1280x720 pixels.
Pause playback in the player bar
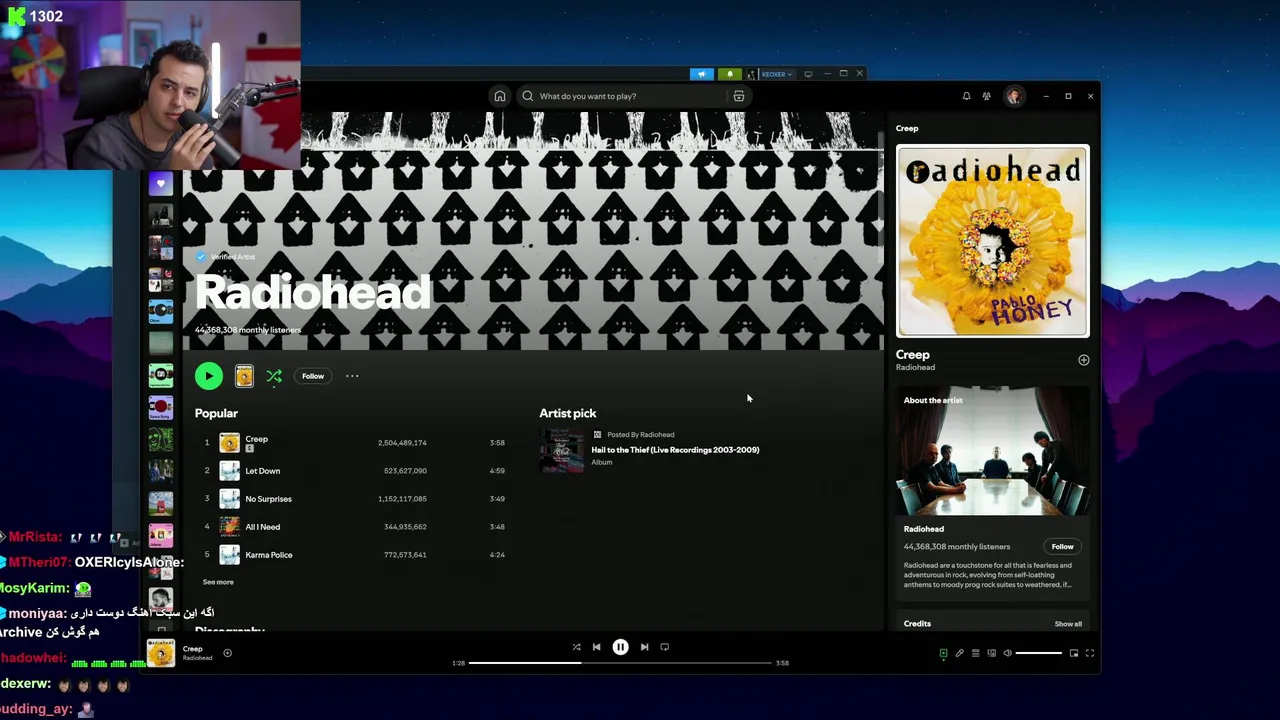tap(620, 647)
